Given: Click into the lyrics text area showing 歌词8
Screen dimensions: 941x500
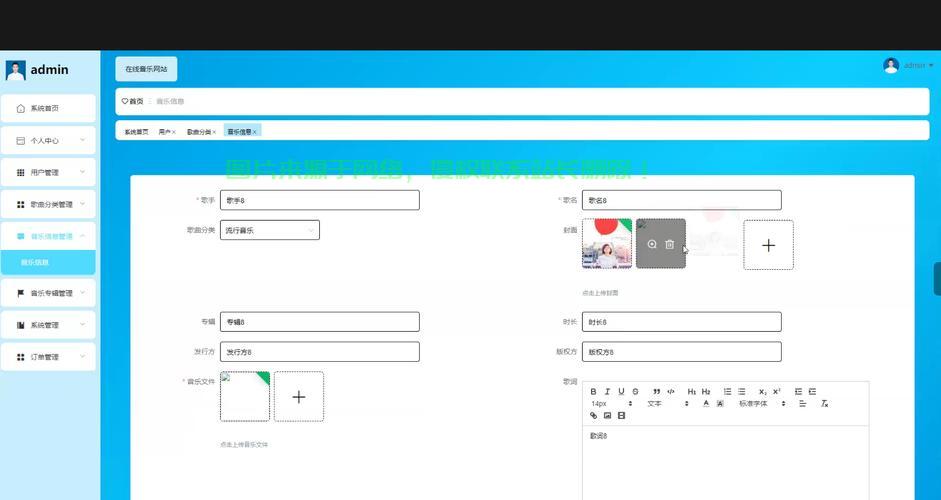Looking at the screenshot, I should pyautogui.click(x=726, y=462).
